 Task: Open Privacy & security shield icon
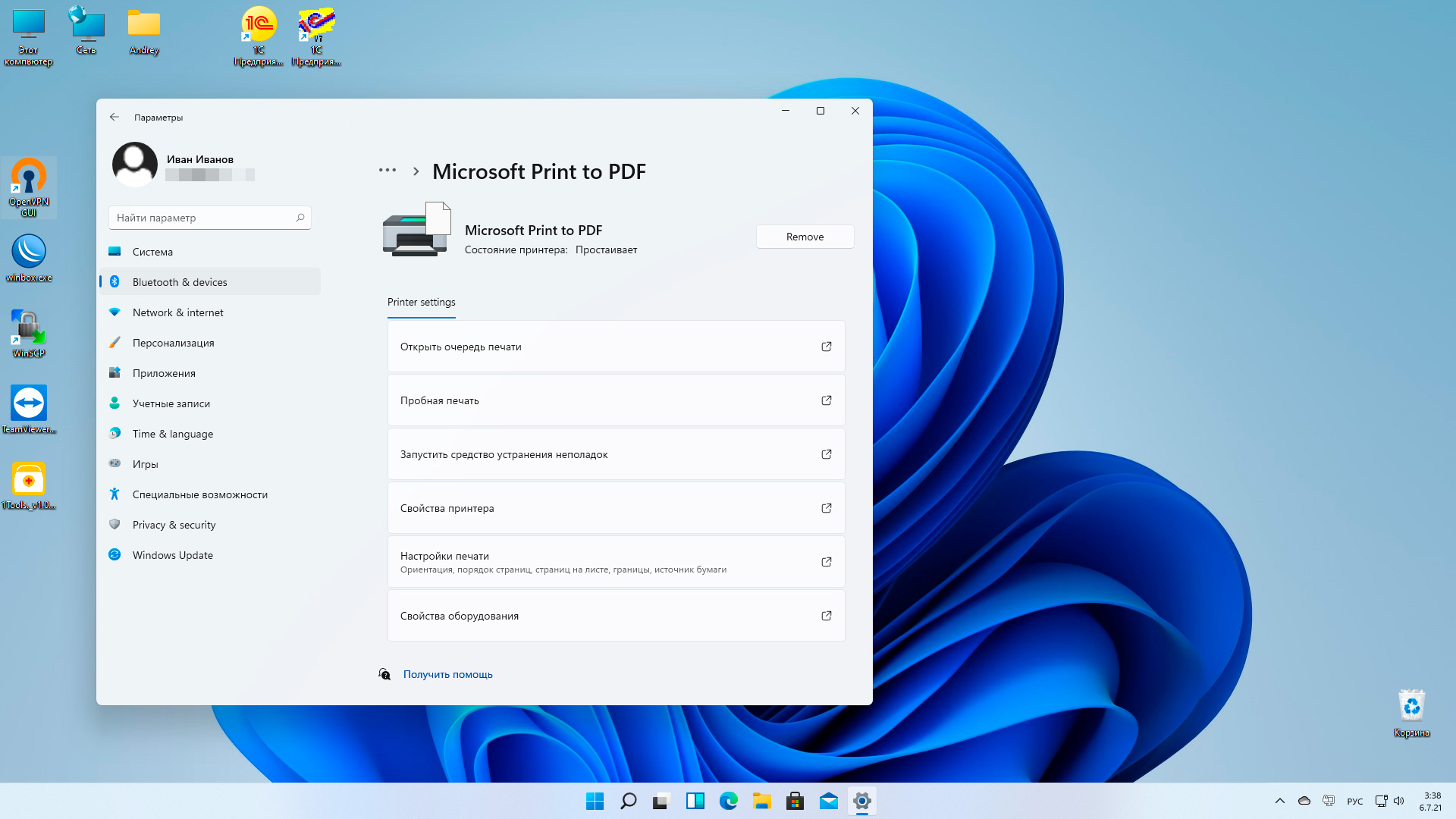[x=115, y=524]
